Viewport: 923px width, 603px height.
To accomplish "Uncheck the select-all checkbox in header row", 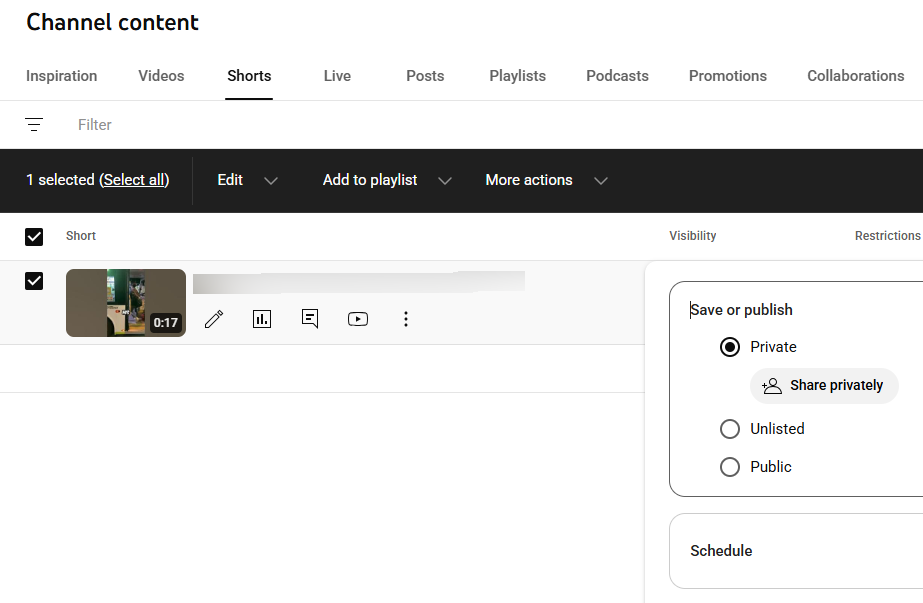I will pos(34,236).
